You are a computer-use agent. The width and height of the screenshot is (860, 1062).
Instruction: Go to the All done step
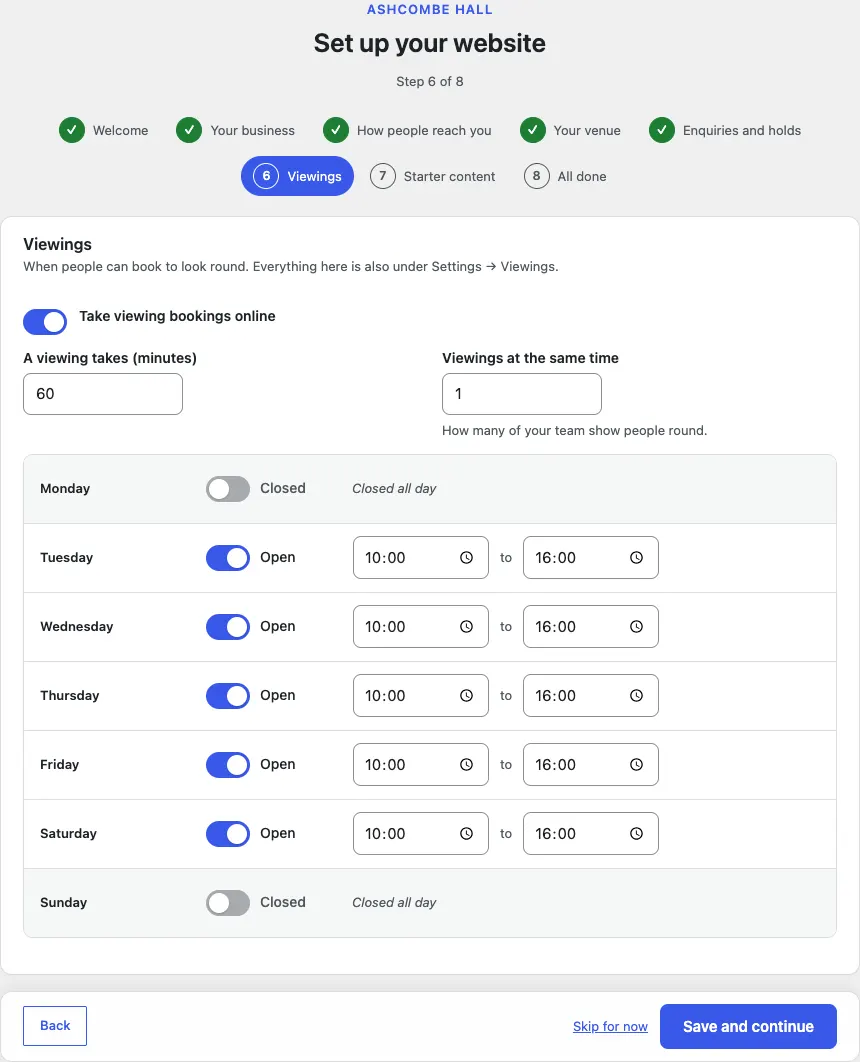point(565,176)
